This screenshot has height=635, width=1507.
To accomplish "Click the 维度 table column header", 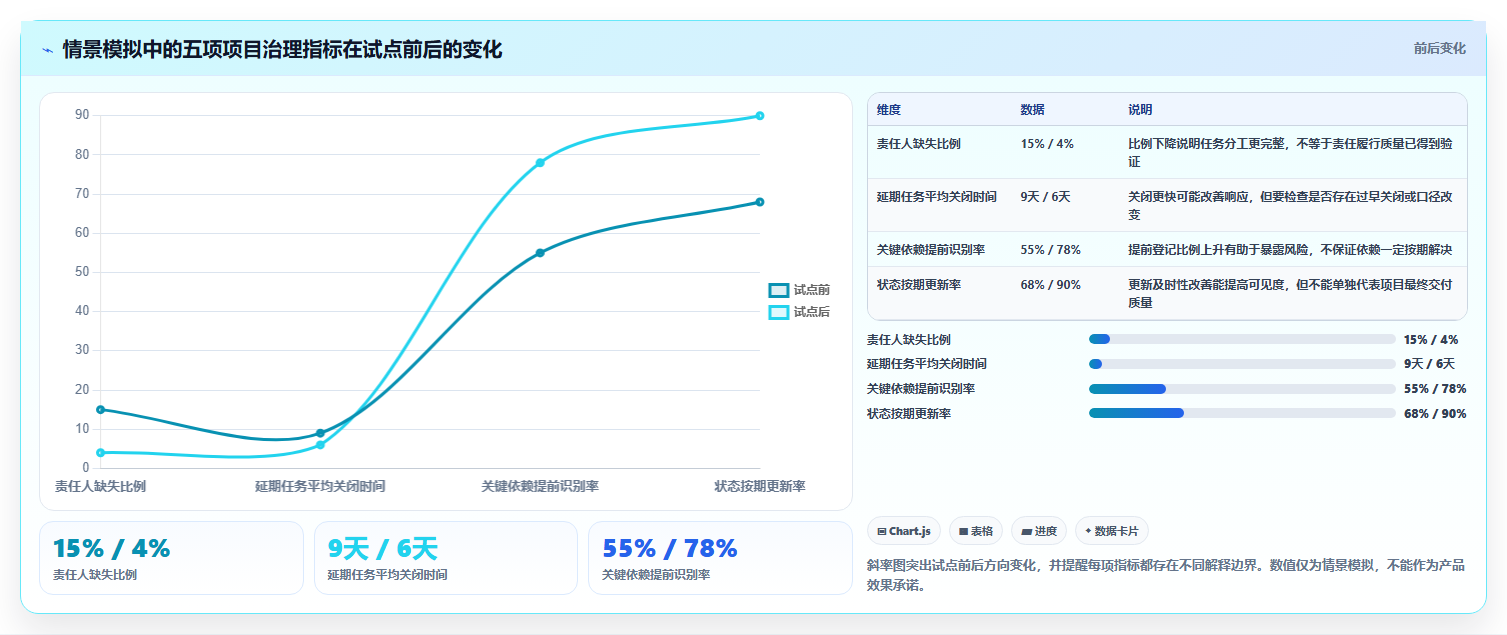I will pos(889,109).
